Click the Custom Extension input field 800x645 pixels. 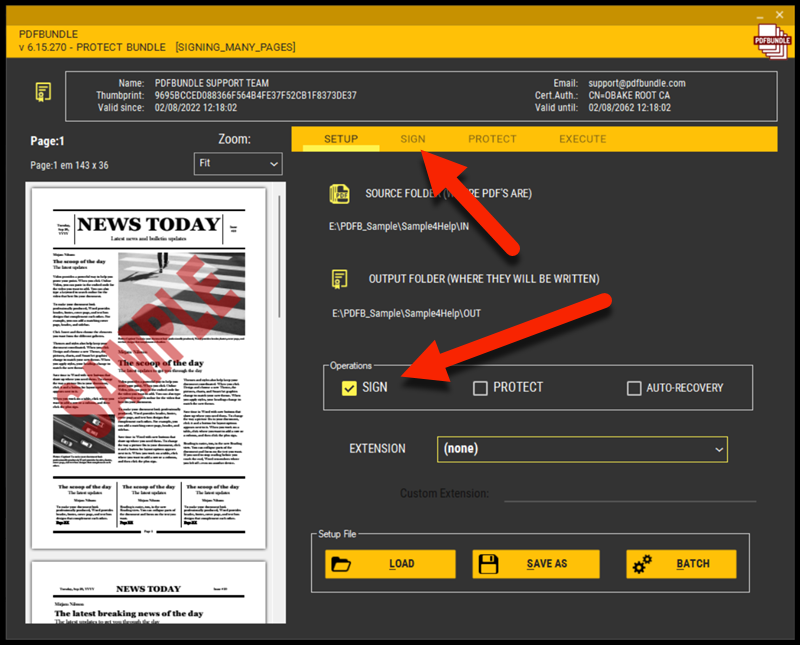pos(630,493)
